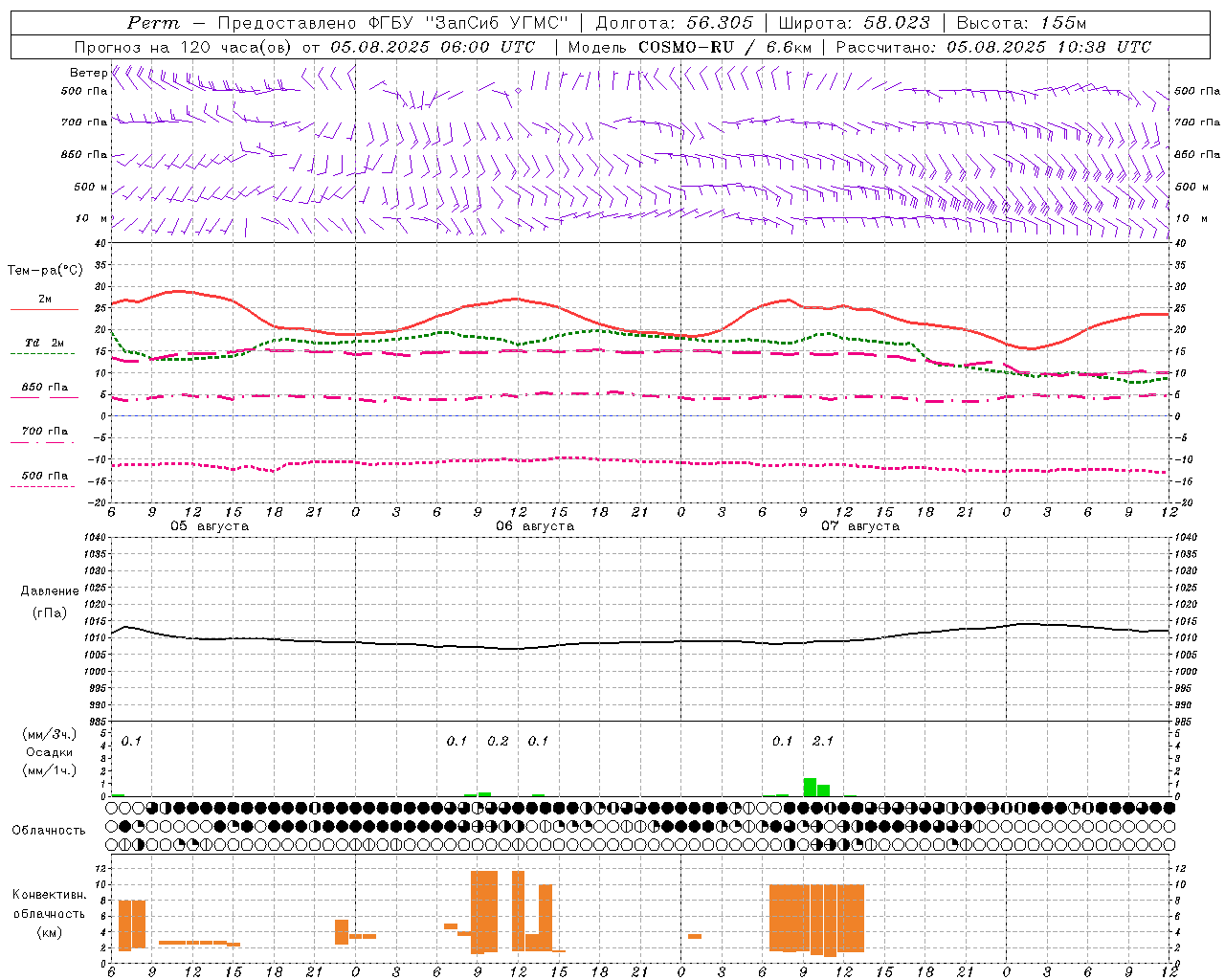Click the "Давление" pressure panel title
Viewport: 1225px width, 980px height.
click(50, 591)
